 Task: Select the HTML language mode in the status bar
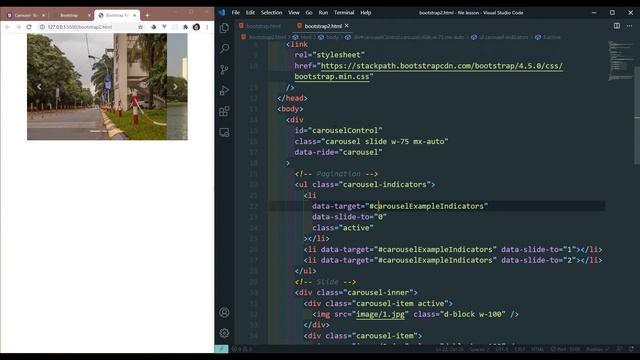point(537,349)
